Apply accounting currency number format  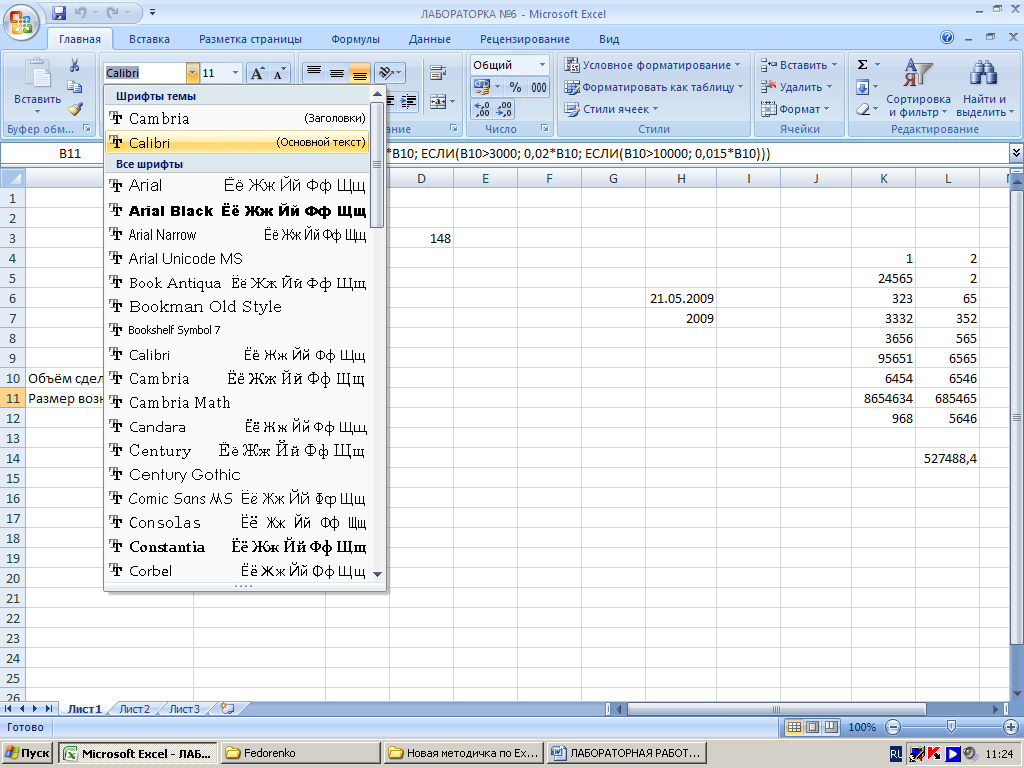[482, 87]
